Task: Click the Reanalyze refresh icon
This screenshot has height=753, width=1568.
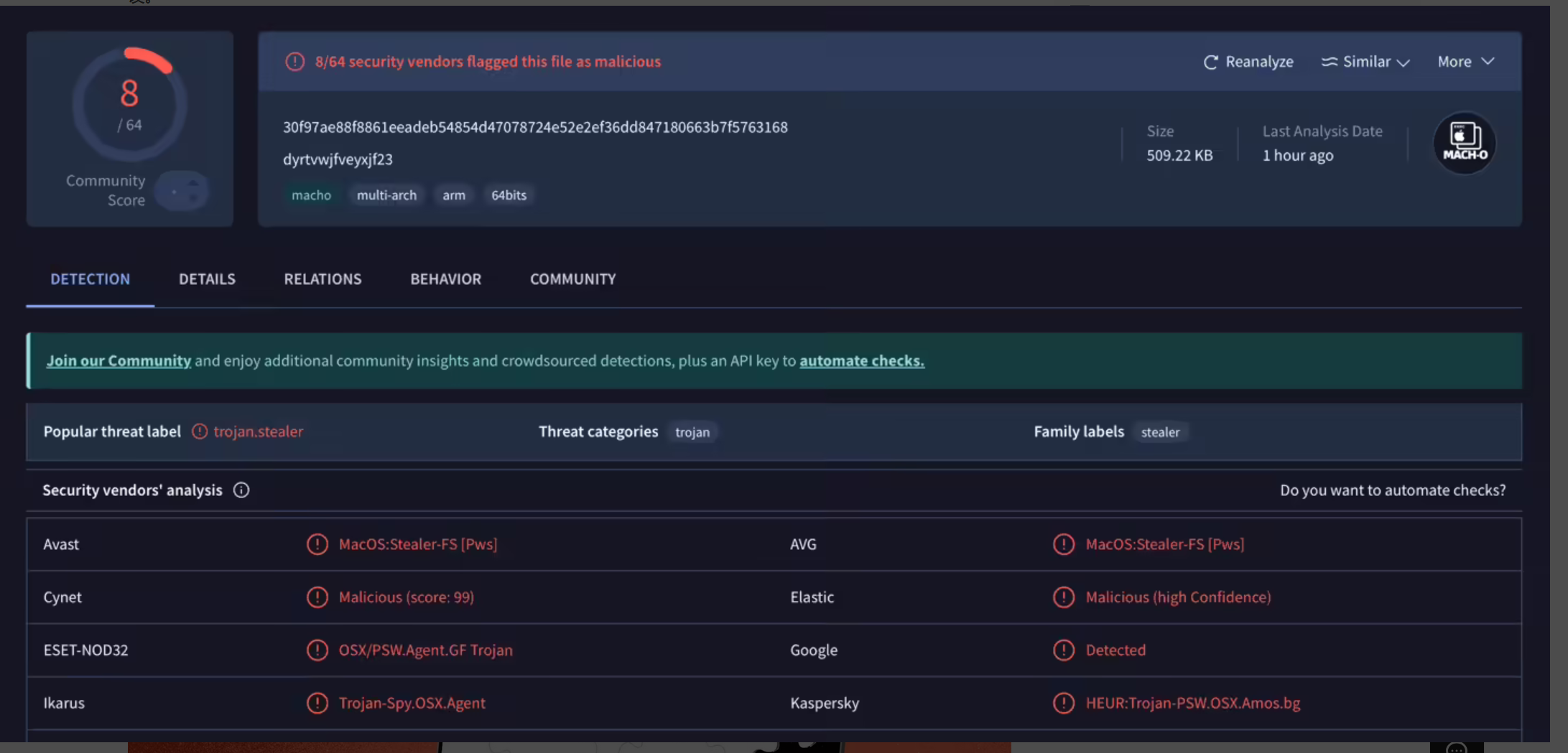Action: tap(1210, 62)
